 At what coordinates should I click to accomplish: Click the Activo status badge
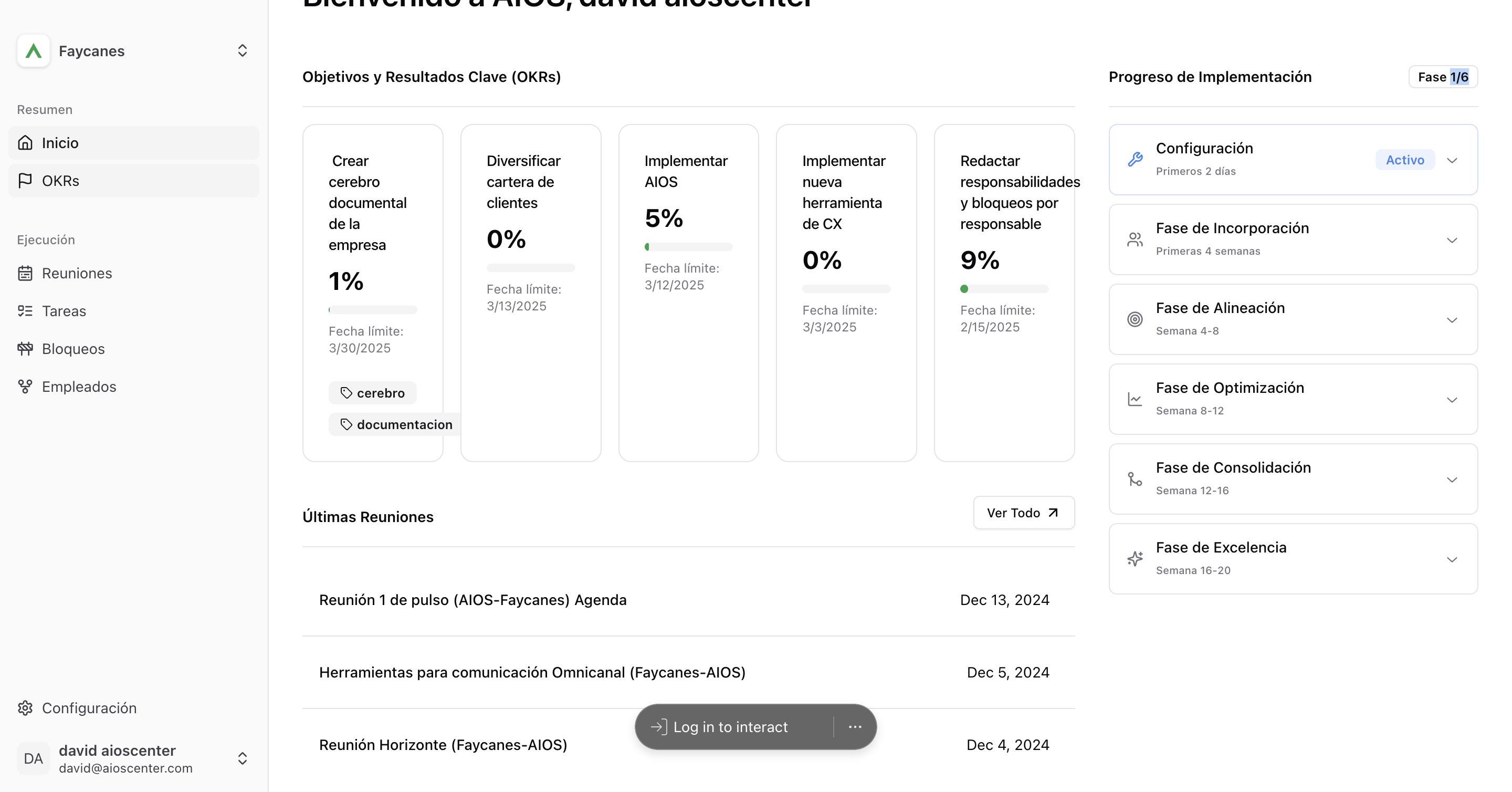tap(1404, 160)
